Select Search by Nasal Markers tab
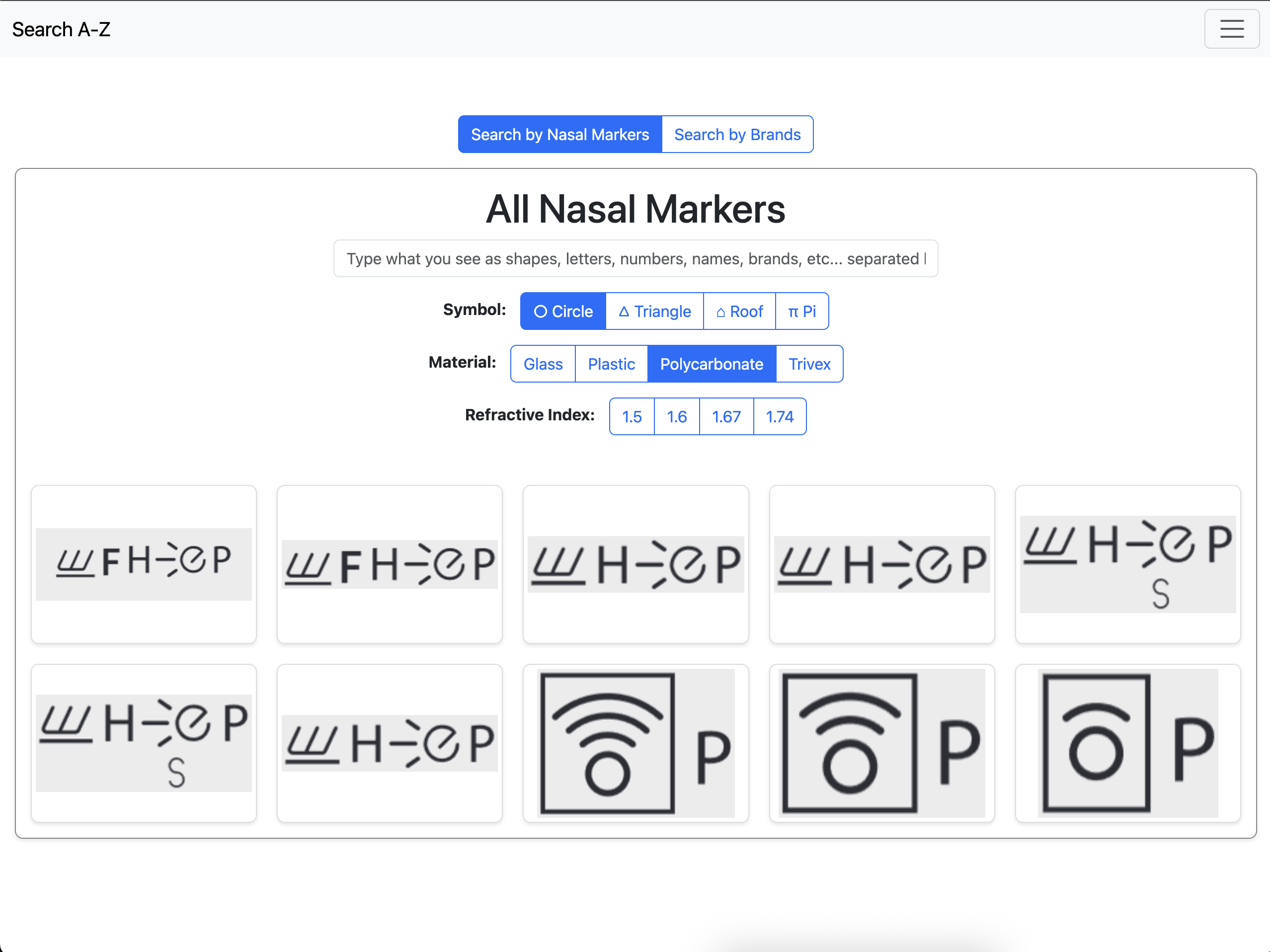 (560, 134)
